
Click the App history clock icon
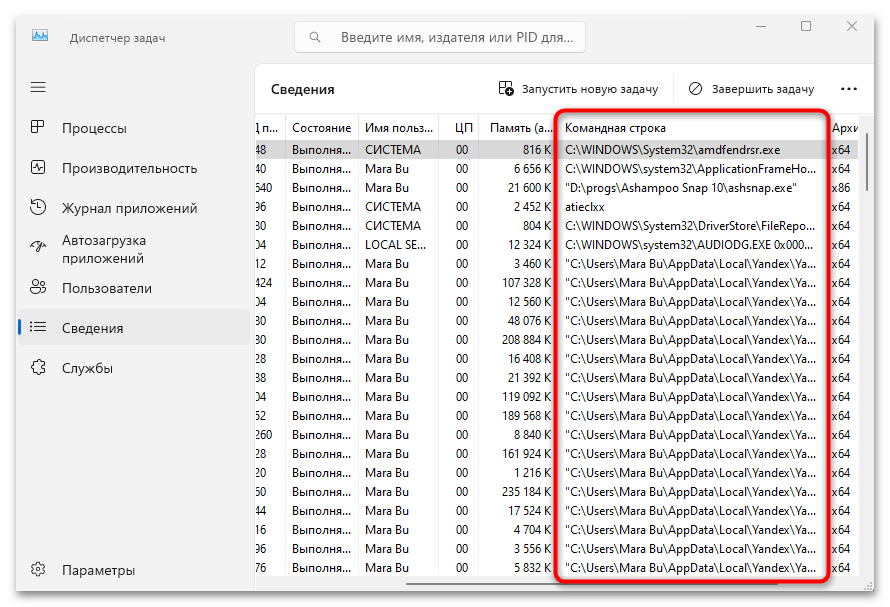coord(37,207)
